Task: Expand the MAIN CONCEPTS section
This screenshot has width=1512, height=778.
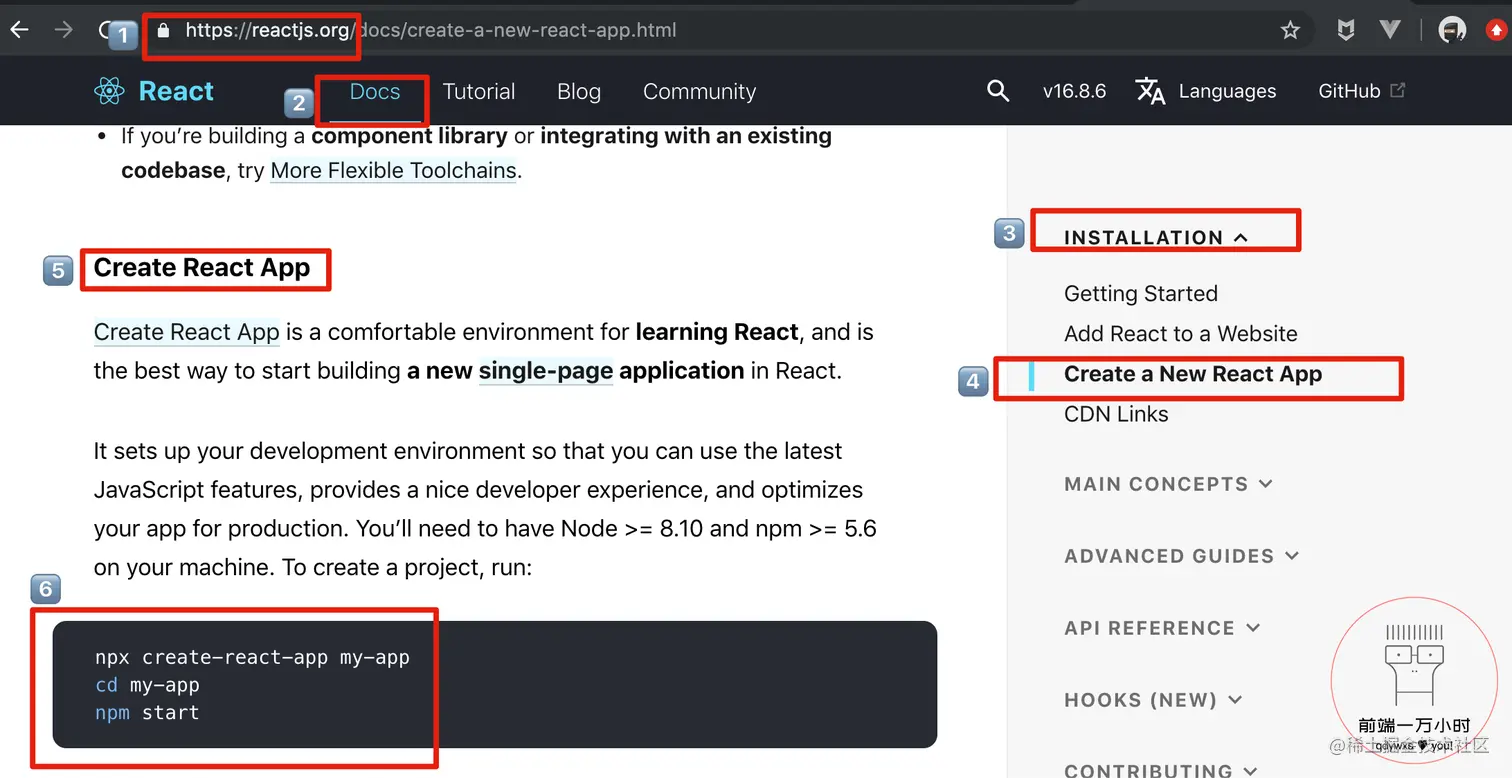Action: 1168,484
